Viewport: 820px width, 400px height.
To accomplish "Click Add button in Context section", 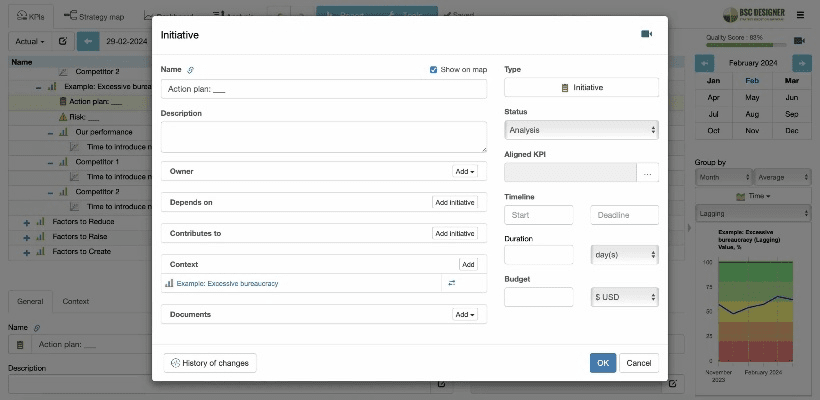I will [467, 264].
